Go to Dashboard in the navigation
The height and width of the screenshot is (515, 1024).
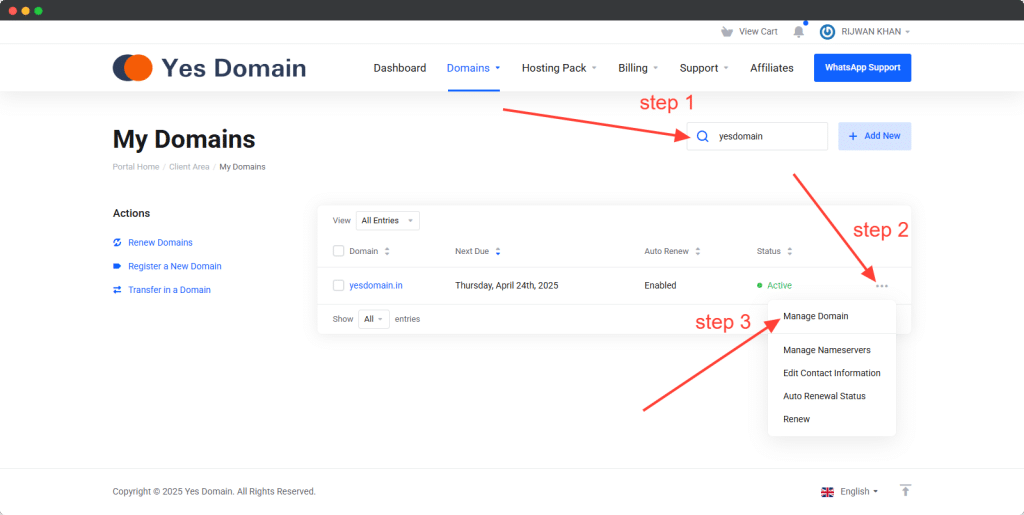point(400,68)
